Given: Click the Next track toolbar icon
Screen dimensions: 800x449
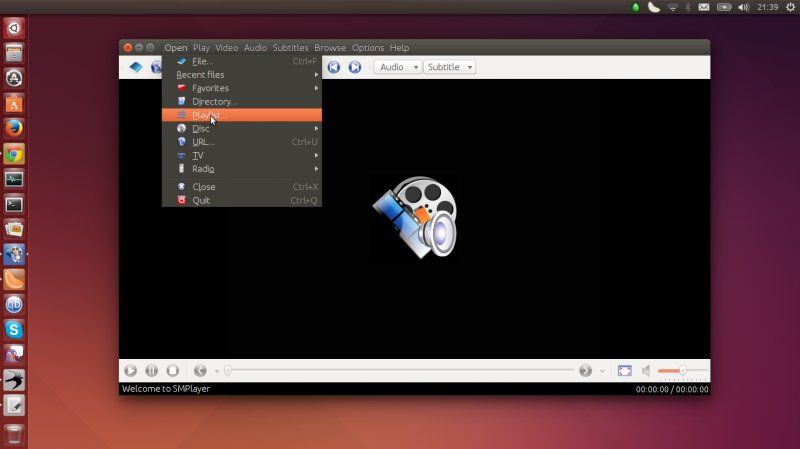Looking at the screenshot, I should (x=354, y=67).
